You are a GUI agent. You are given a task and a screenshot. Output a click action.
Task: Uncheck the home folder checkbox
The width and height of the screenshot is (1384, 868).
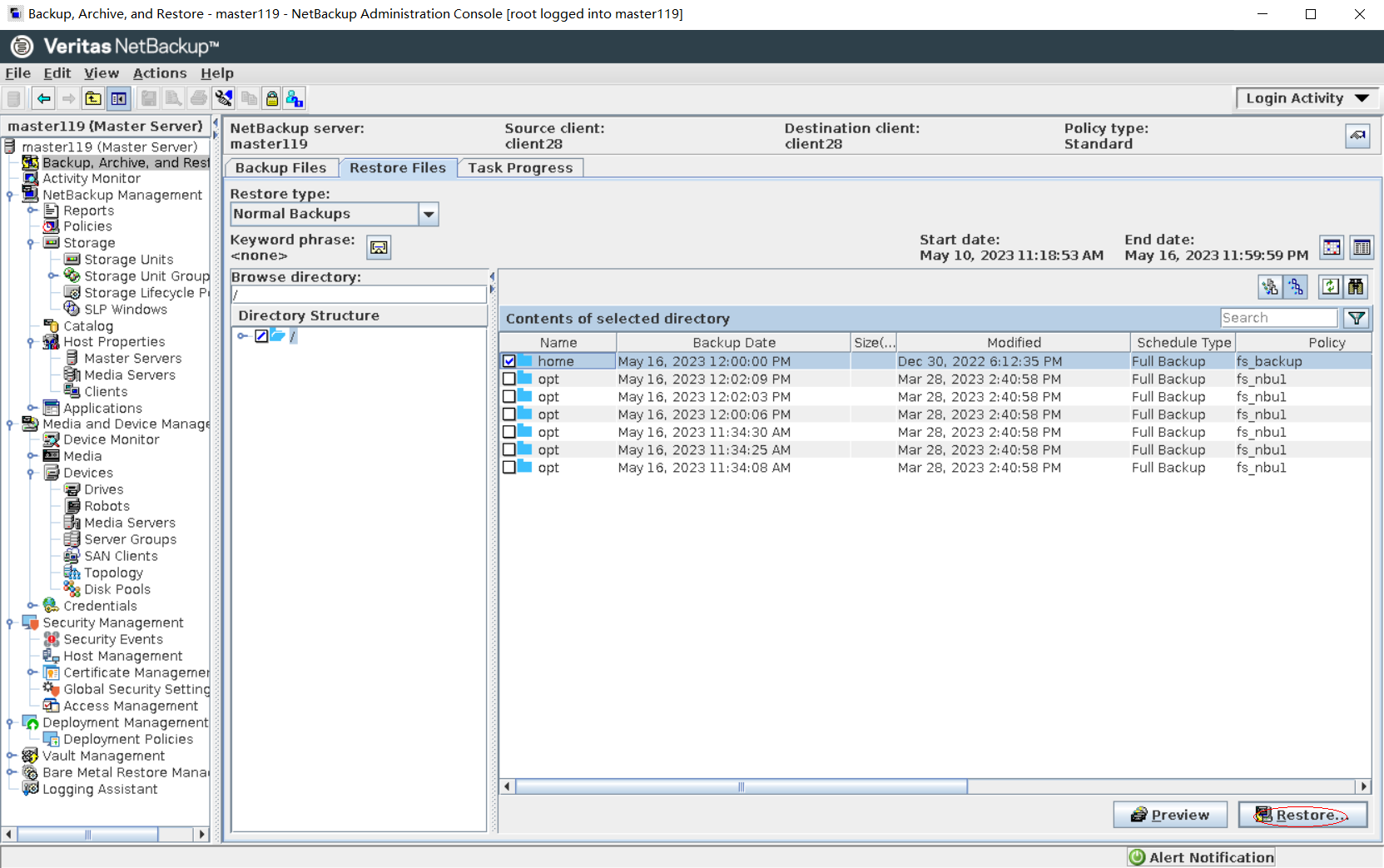(509, 361)
